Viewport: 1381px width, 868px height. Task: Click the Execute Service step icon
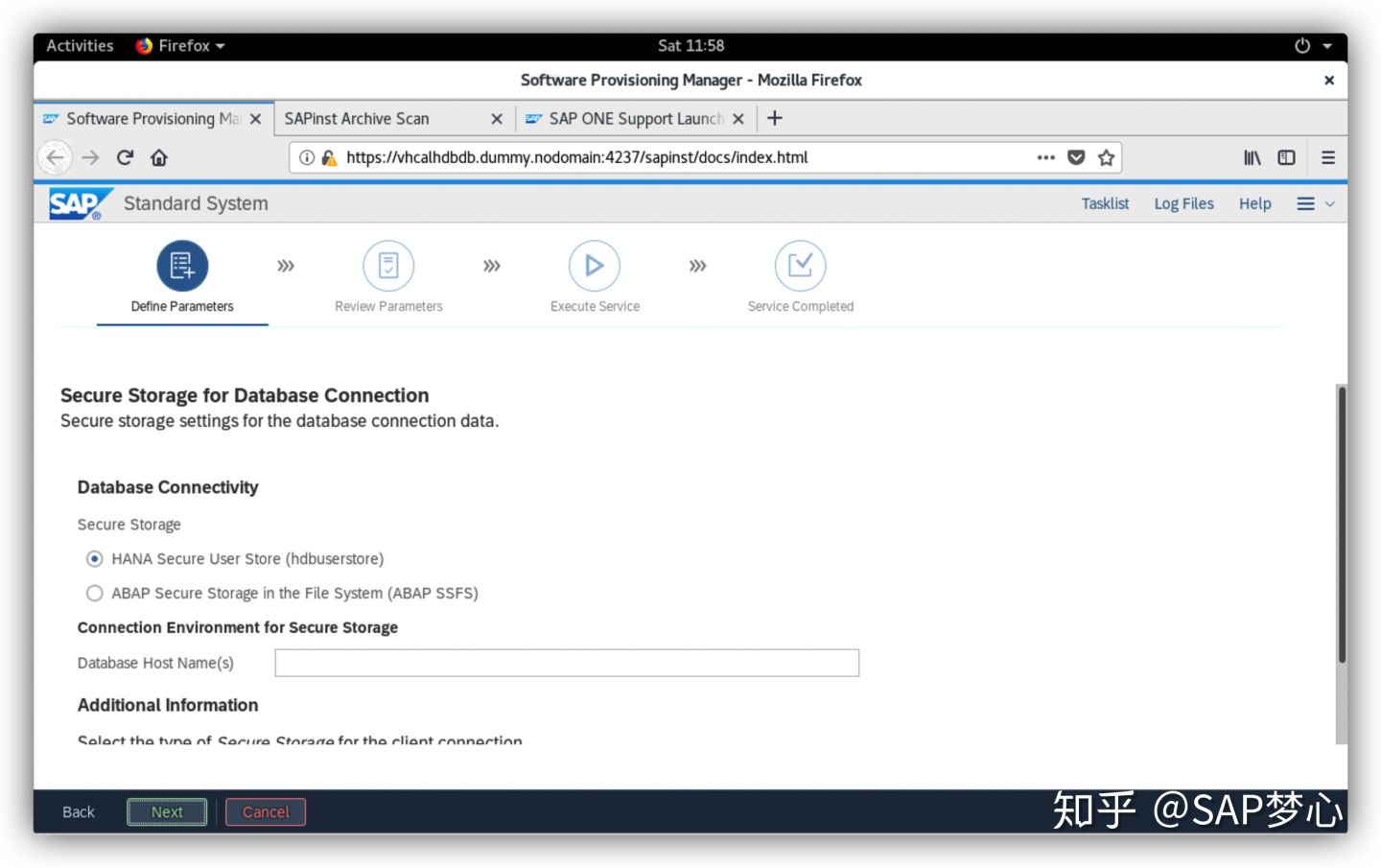[x=595, y=266]
